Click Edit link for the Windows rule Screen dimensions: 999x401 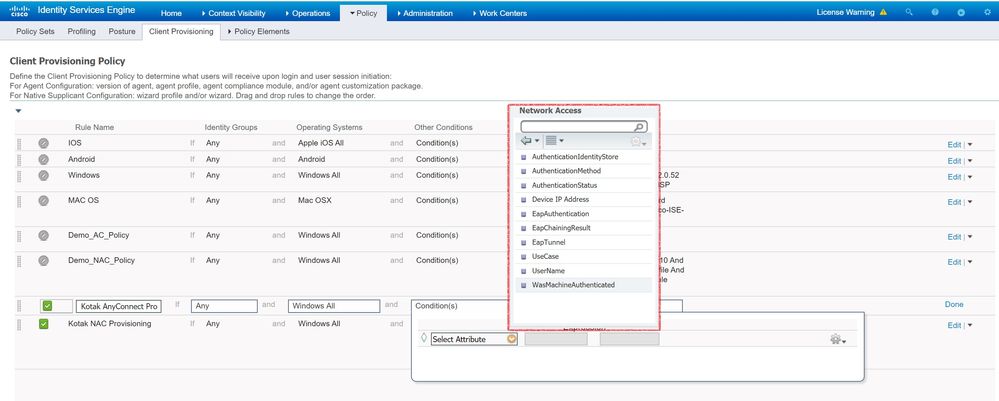click(x=954, y=177)
